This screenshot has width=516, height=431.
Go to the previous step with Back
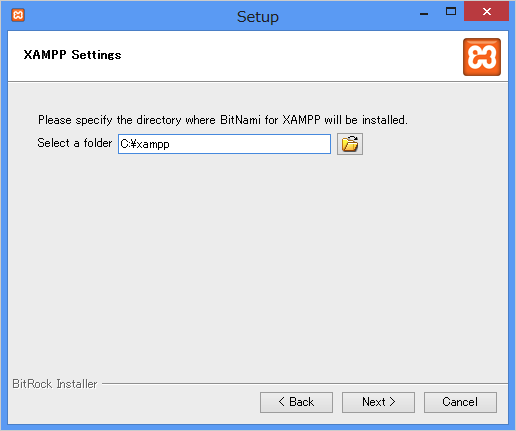[296, 402]
